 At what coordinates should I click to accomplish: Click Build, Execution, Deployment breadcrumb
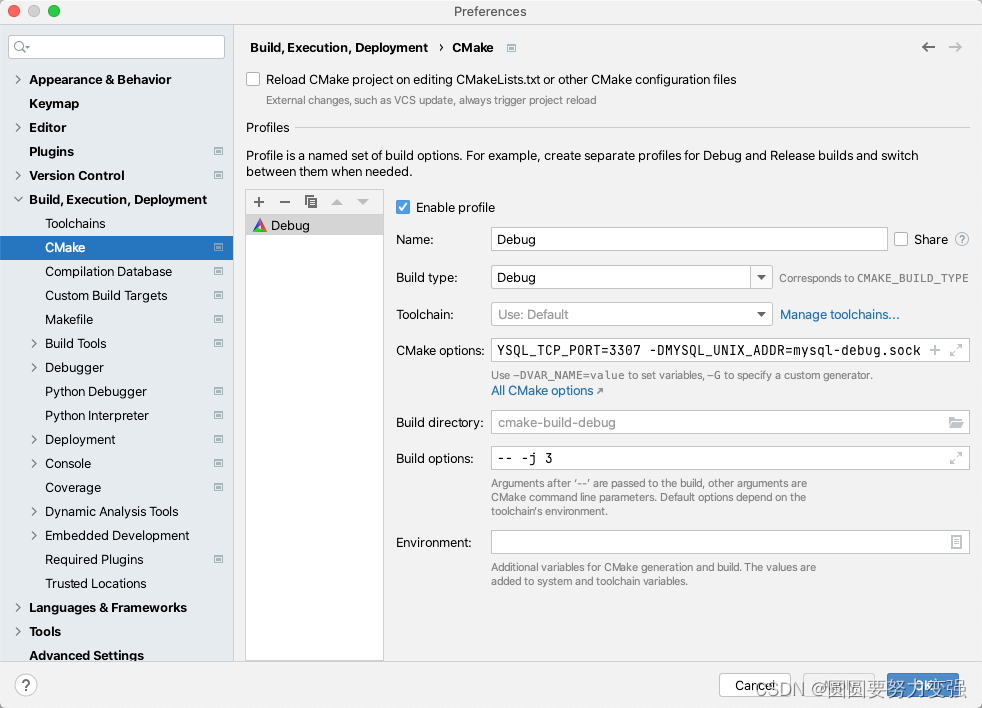coord(339,48)
